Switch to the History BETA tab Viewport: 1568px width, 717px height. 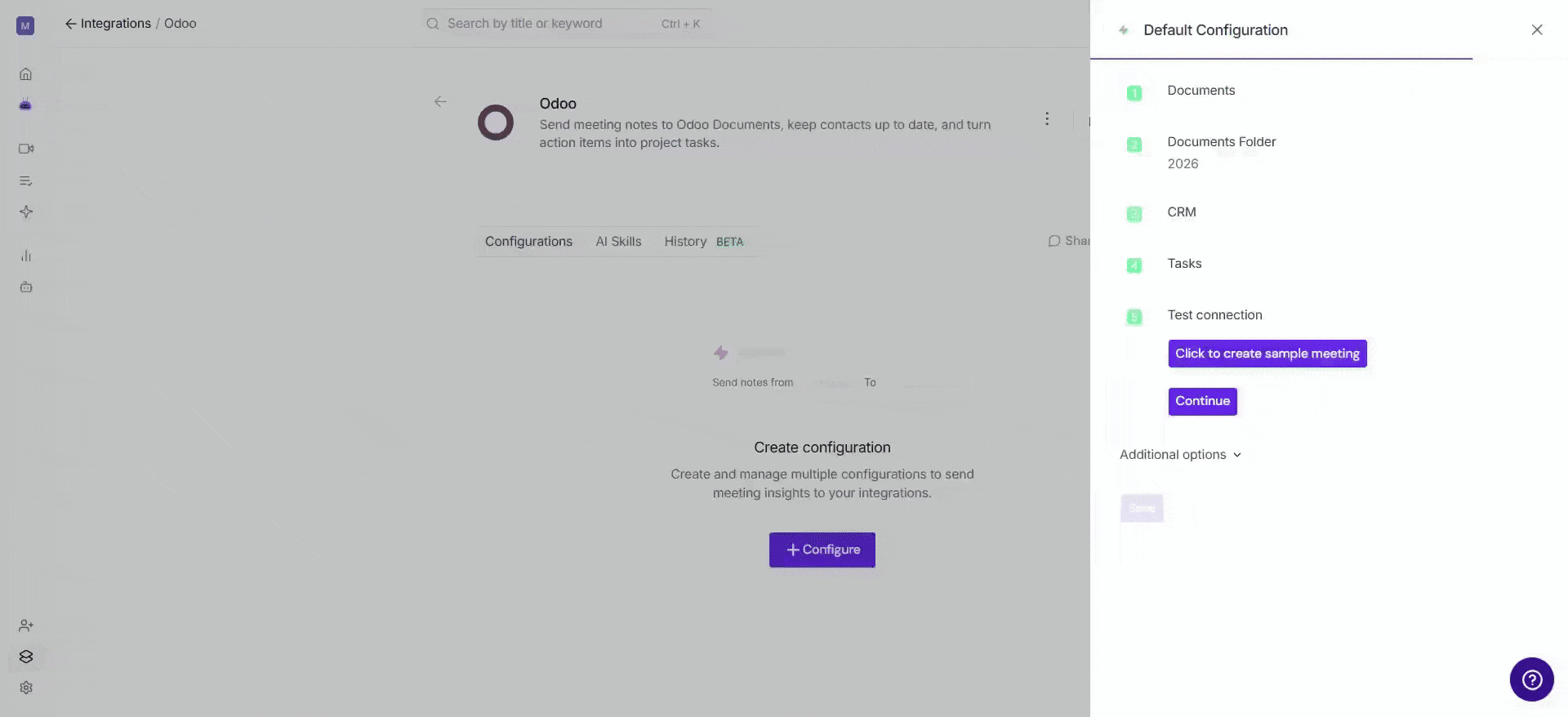tap(703, 242)
